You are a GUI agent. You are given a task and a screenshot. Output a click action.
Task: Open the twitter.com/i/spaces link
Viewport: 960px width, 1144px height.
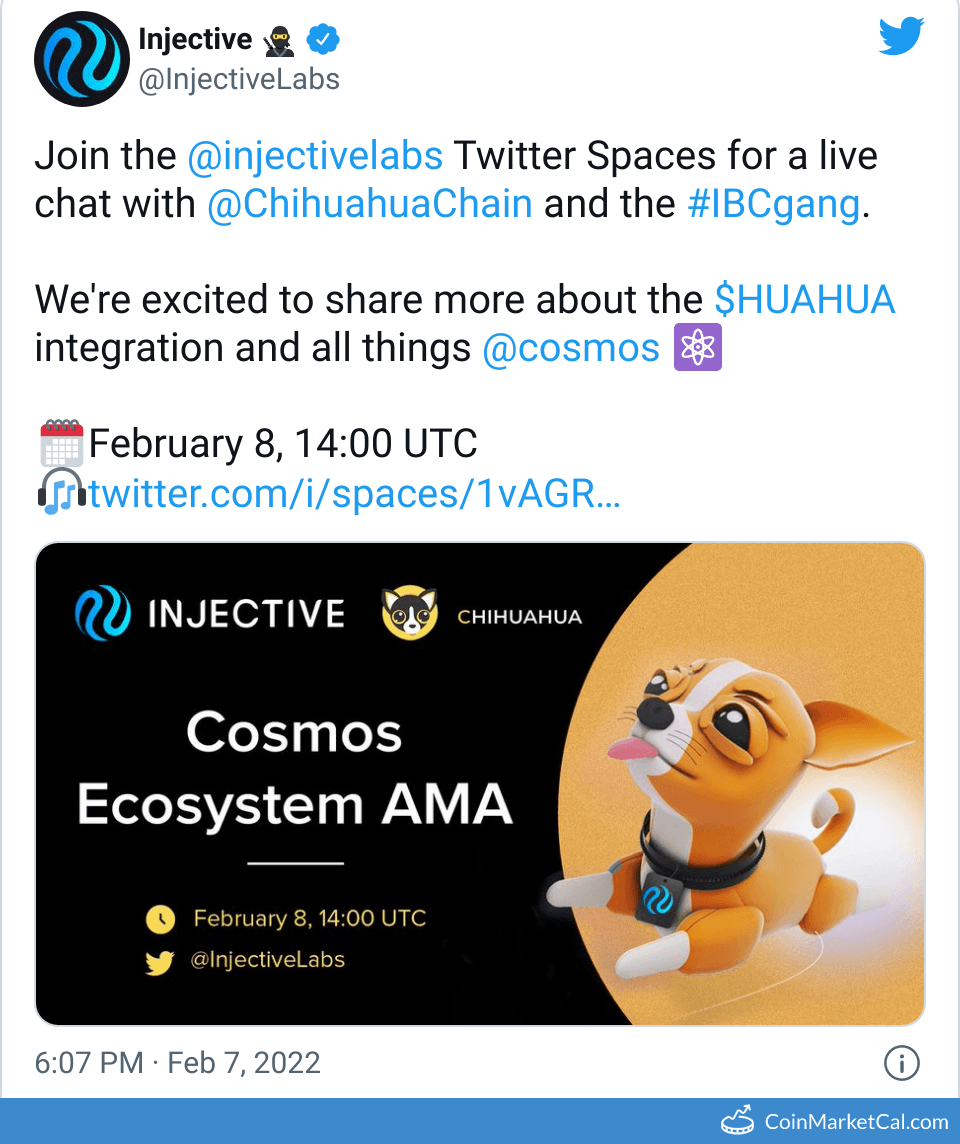355,493
